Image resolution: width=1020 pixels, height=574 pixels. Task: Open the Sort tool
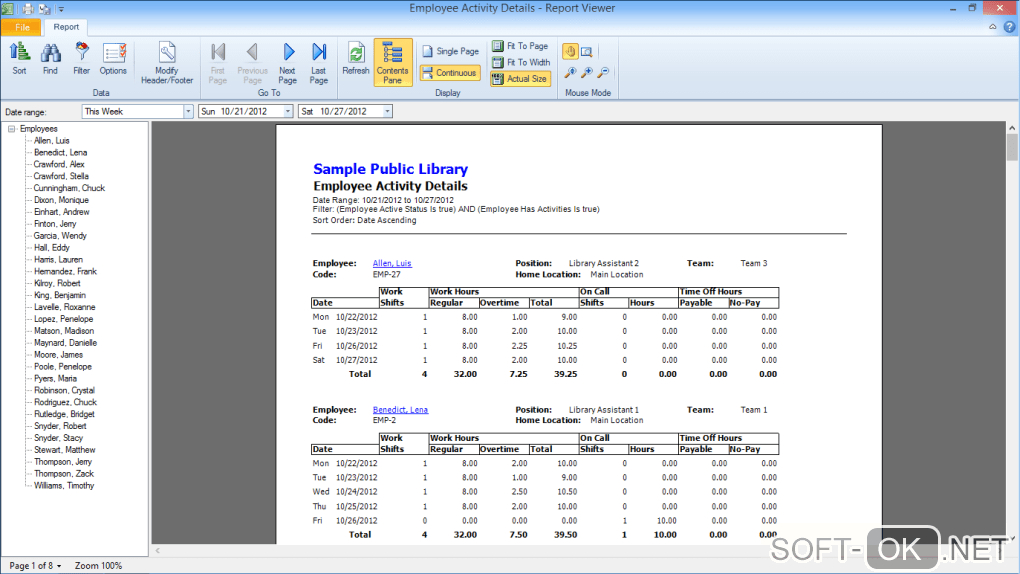click(19, 58)
